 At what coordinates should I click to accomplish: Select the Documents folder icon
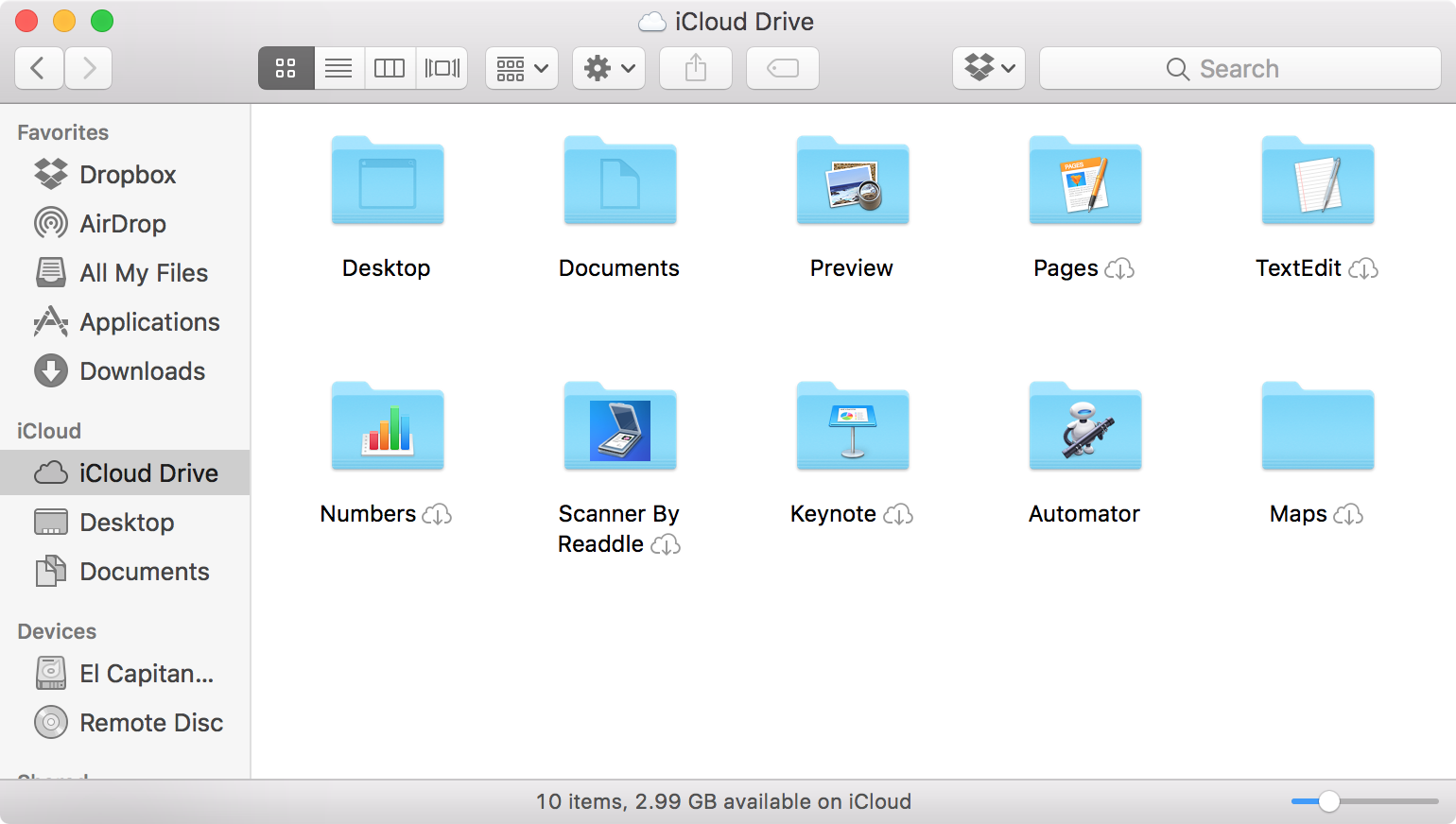tap(620, 180)
